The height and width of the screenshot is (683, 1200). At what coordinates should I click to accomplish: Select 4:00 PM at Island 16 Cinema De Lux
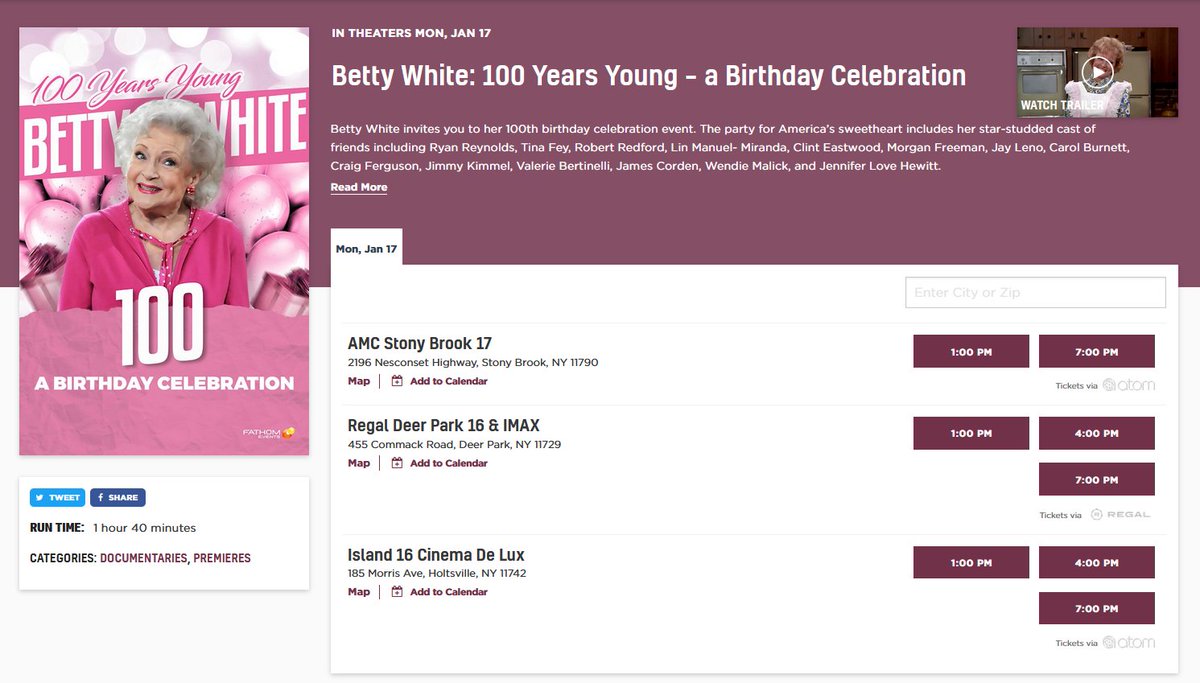click(x=1097, y=562)
